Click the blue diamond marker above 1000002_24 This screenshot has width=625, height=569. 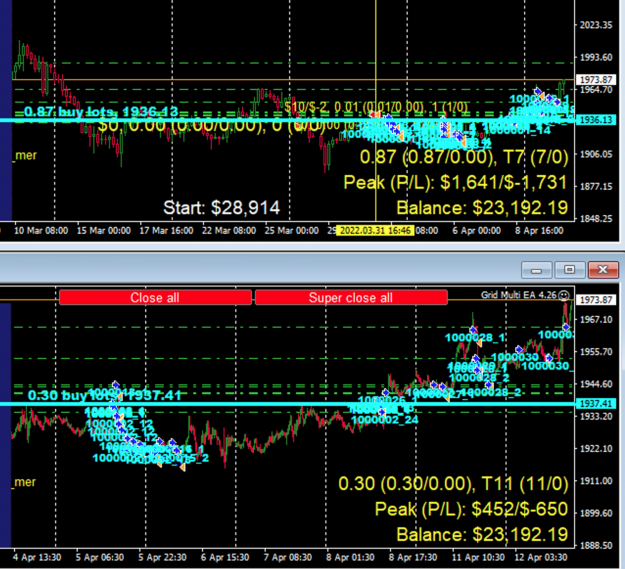[x=382, y=412]
